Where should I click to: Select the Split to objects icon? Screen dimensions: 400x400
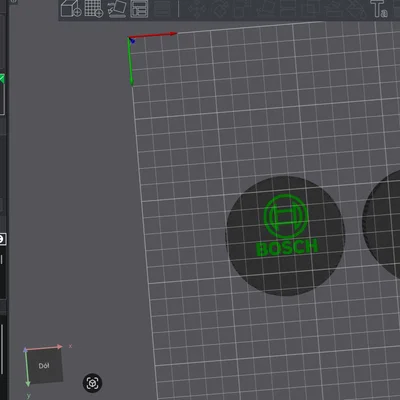[162, 9]
